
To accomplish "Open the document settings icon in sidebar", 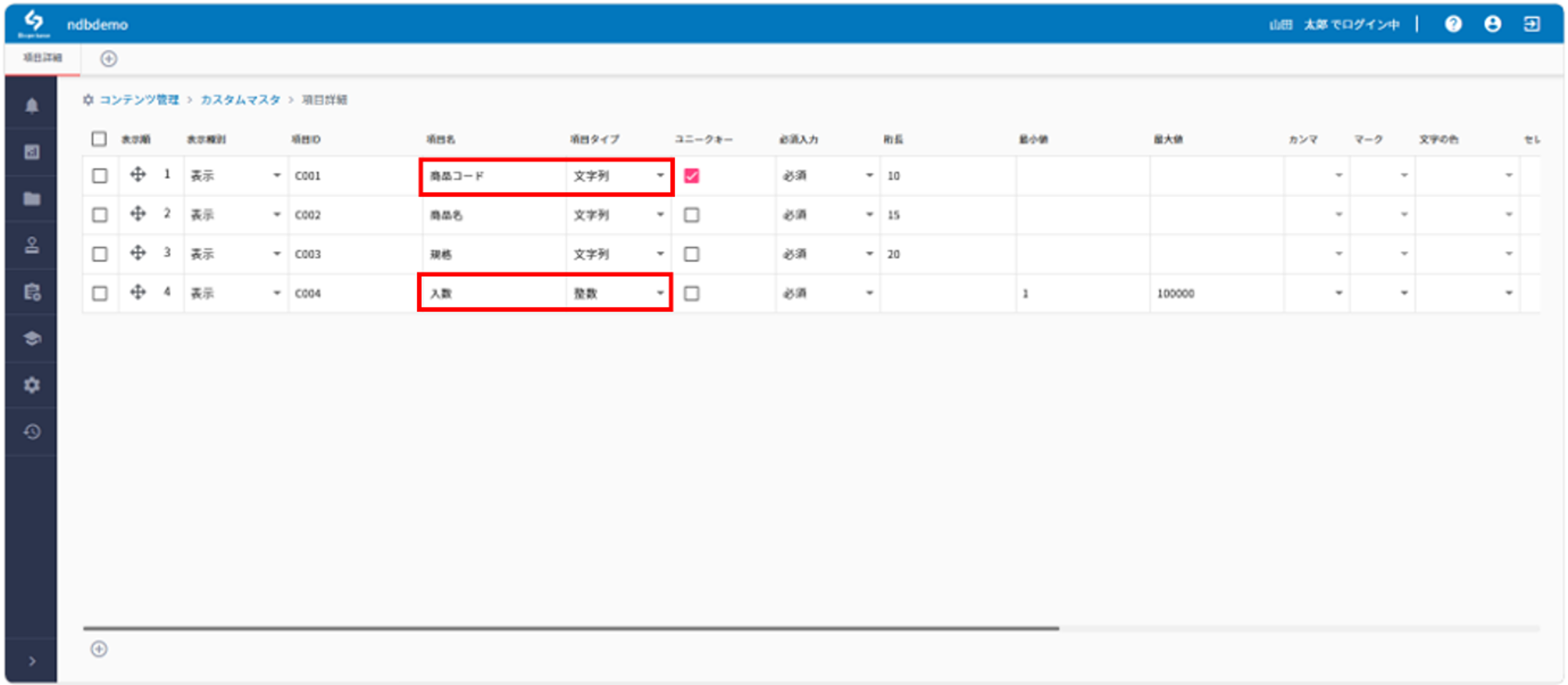I will pyautogui.click(x=32, y=292).
